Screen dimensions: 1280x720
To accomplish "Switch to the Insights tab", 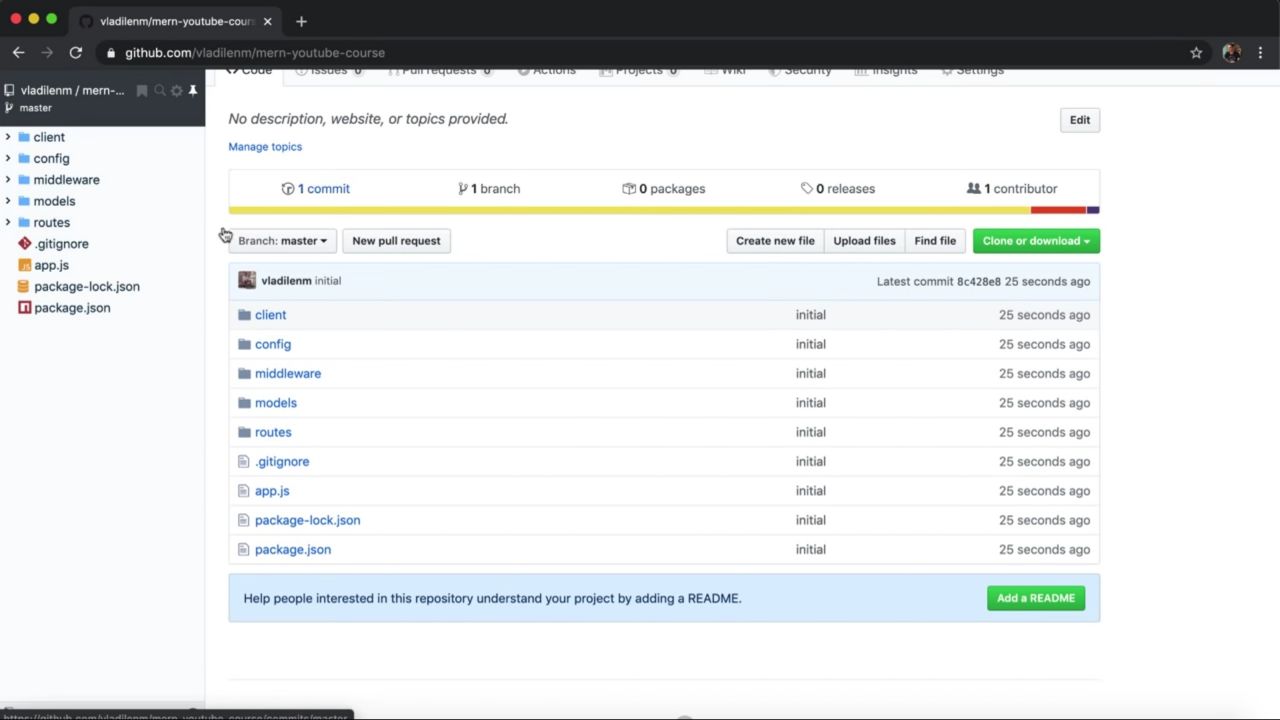I will click(x=886, y=71).
